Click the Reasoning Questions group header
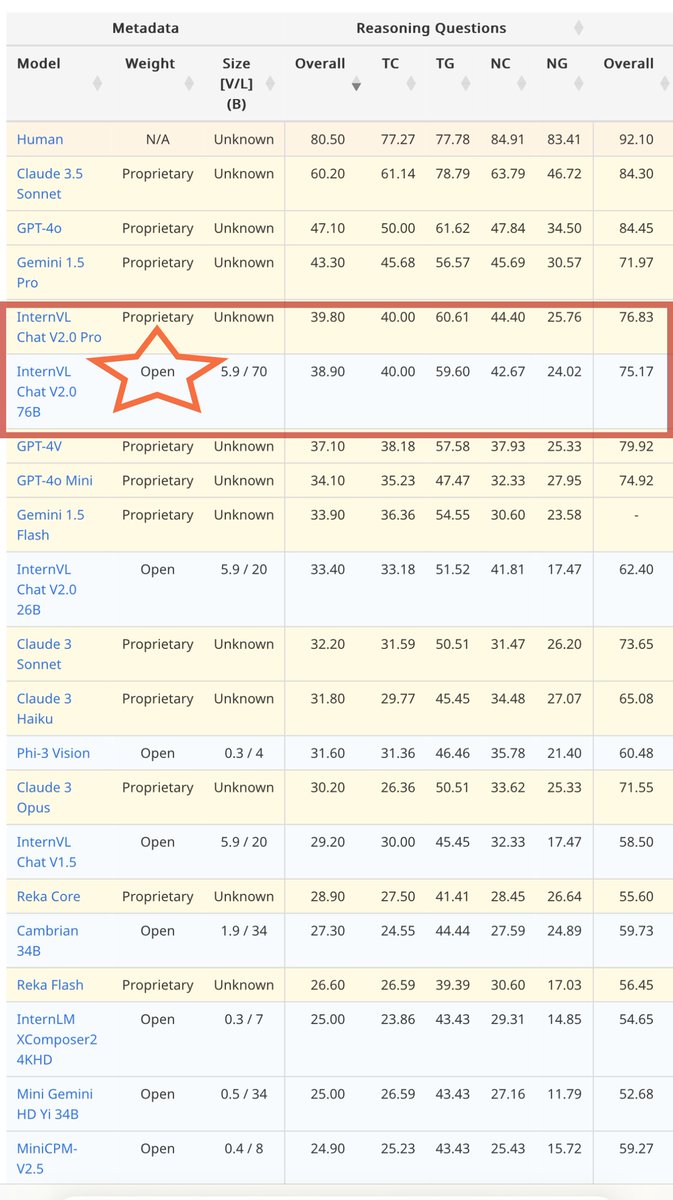673x1200 pixels. [431, 28]
